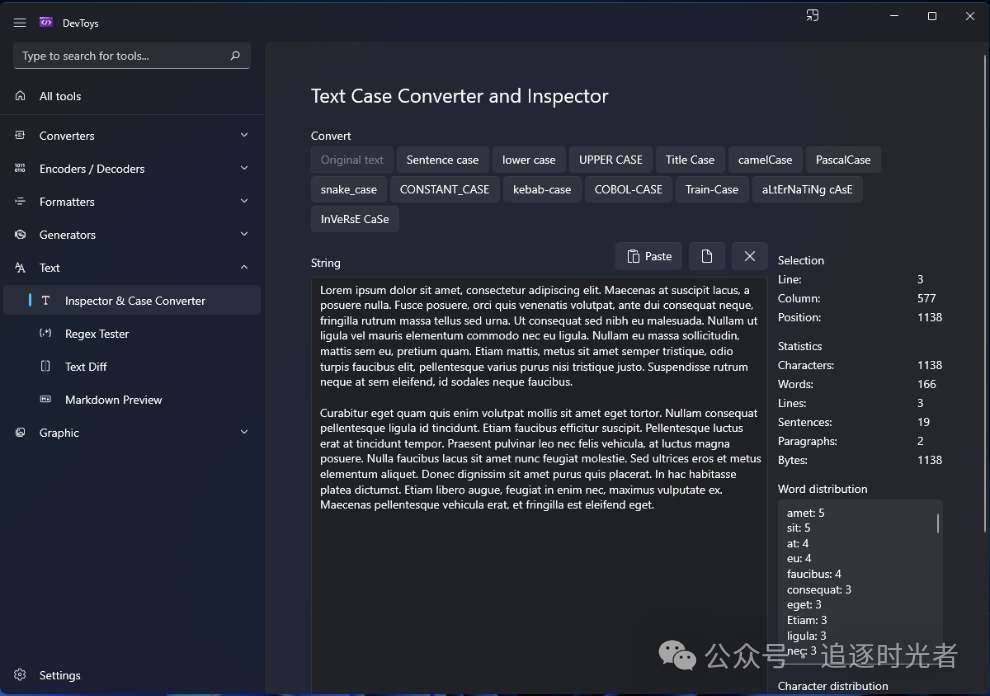Open Markdown Preview tool
The width and height of the screenshot is (990, 696).
pos(132,400)
